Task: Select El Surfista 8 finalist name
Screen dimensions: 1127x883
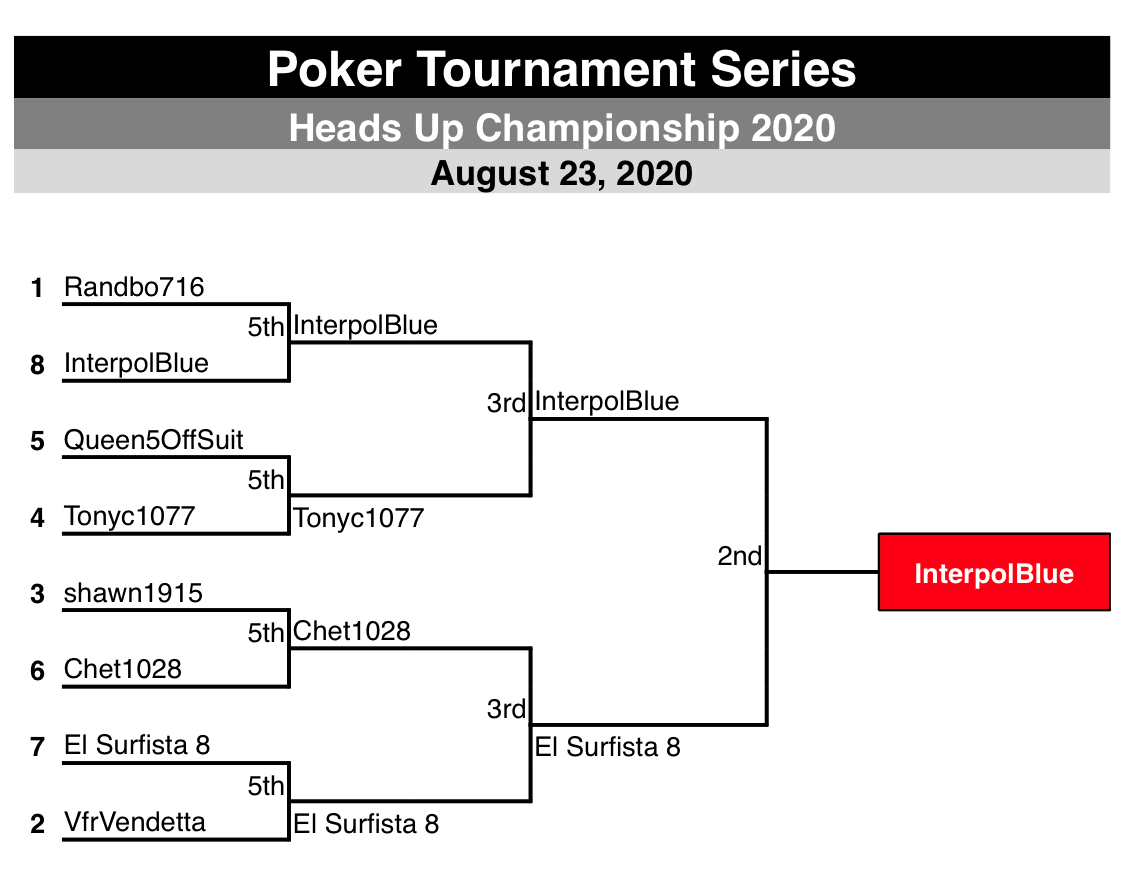Action: 608,747
